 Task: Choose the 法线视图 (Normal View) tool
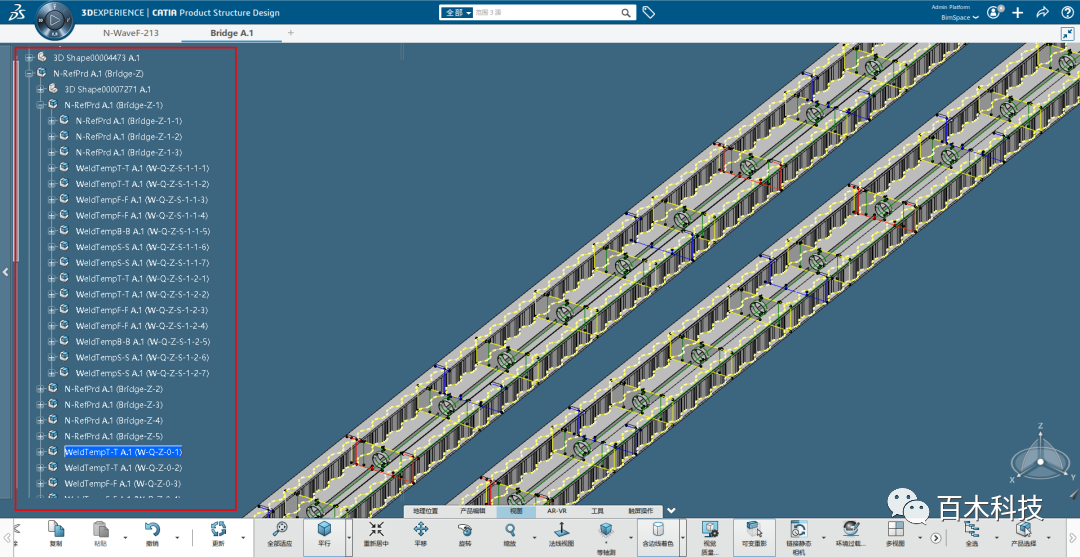click(x=561, y=532)
